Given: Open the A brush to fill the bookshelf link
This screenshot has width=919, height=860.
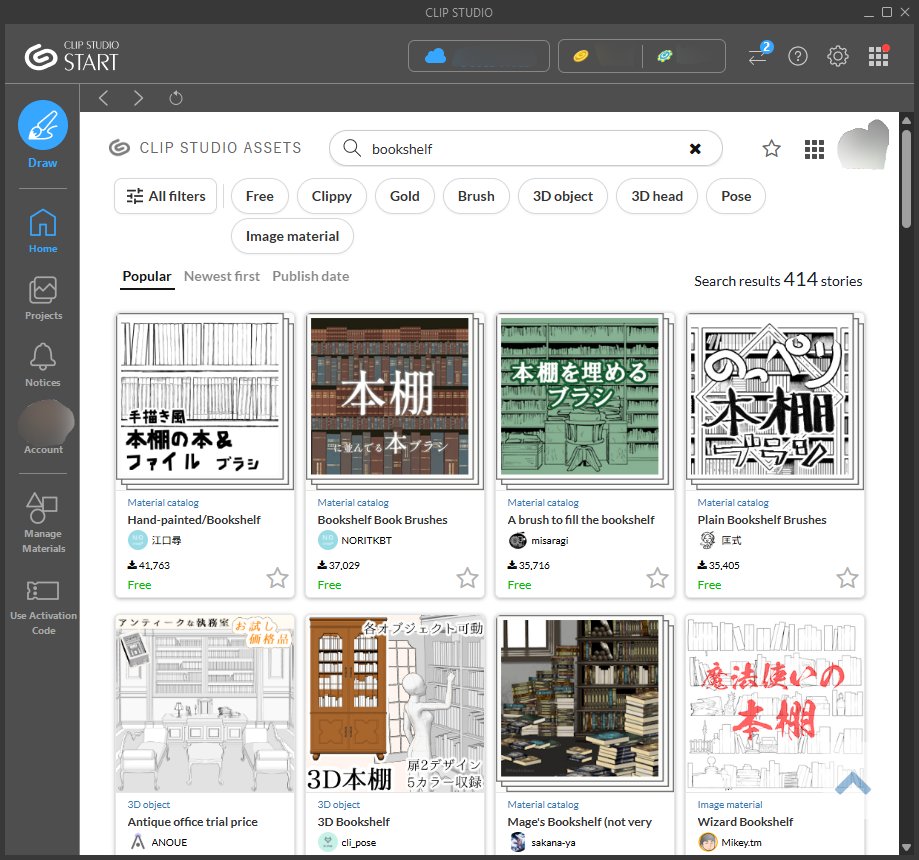Looking at the screenshot, I should coord(581,520).
